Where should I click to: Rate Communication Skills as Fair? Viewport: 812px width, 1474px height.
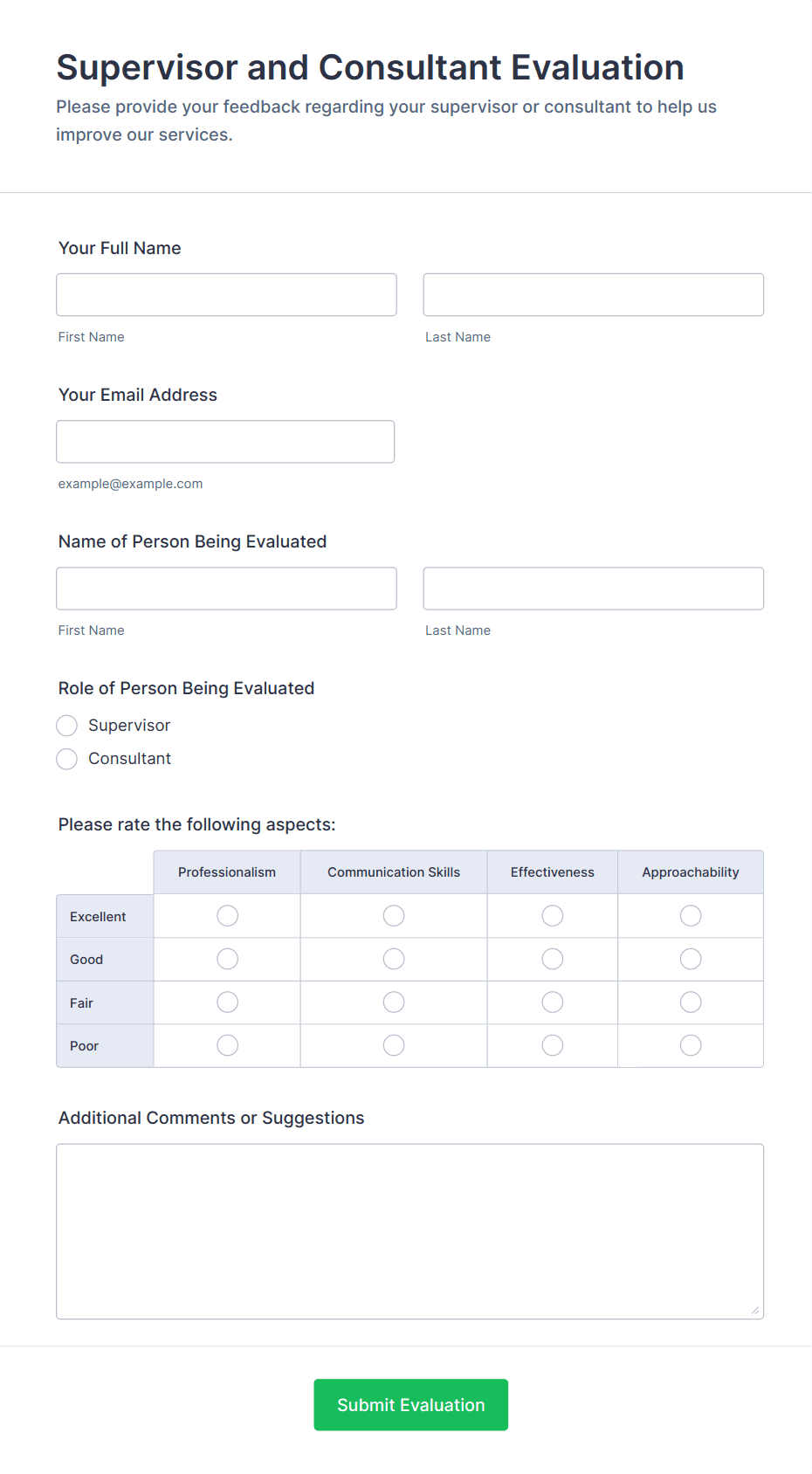pos(393,1002)
